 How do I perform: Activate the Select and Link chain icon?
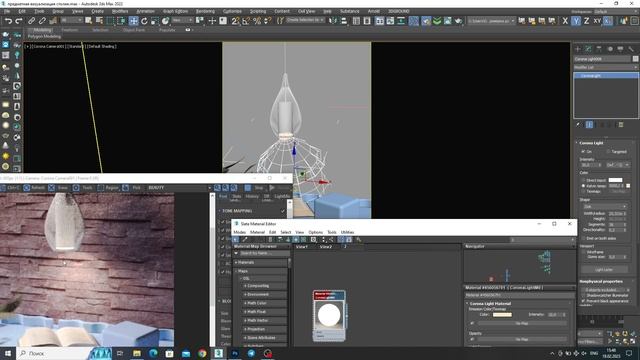point(31,21)
